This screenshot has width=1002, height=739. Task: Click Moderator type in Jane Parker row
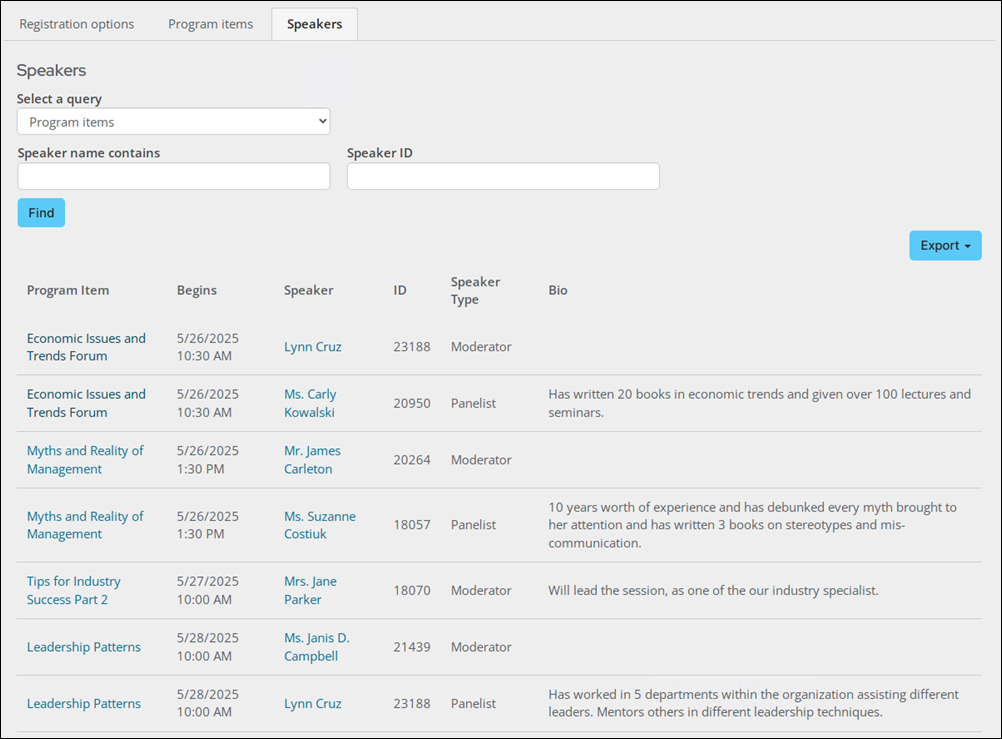(481, 590)
